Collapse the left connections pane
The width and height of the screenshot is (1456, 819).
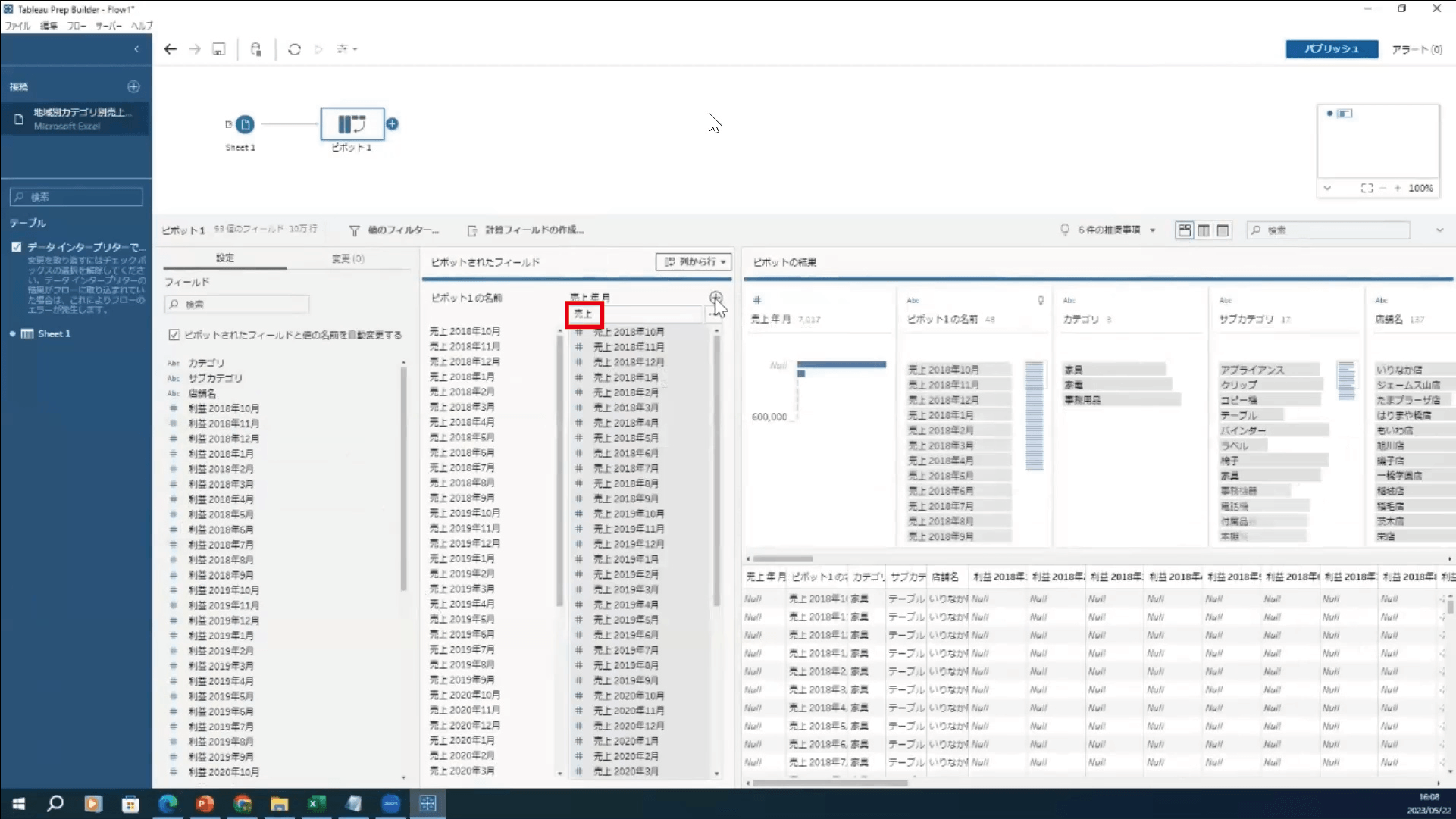coord(136,49)
